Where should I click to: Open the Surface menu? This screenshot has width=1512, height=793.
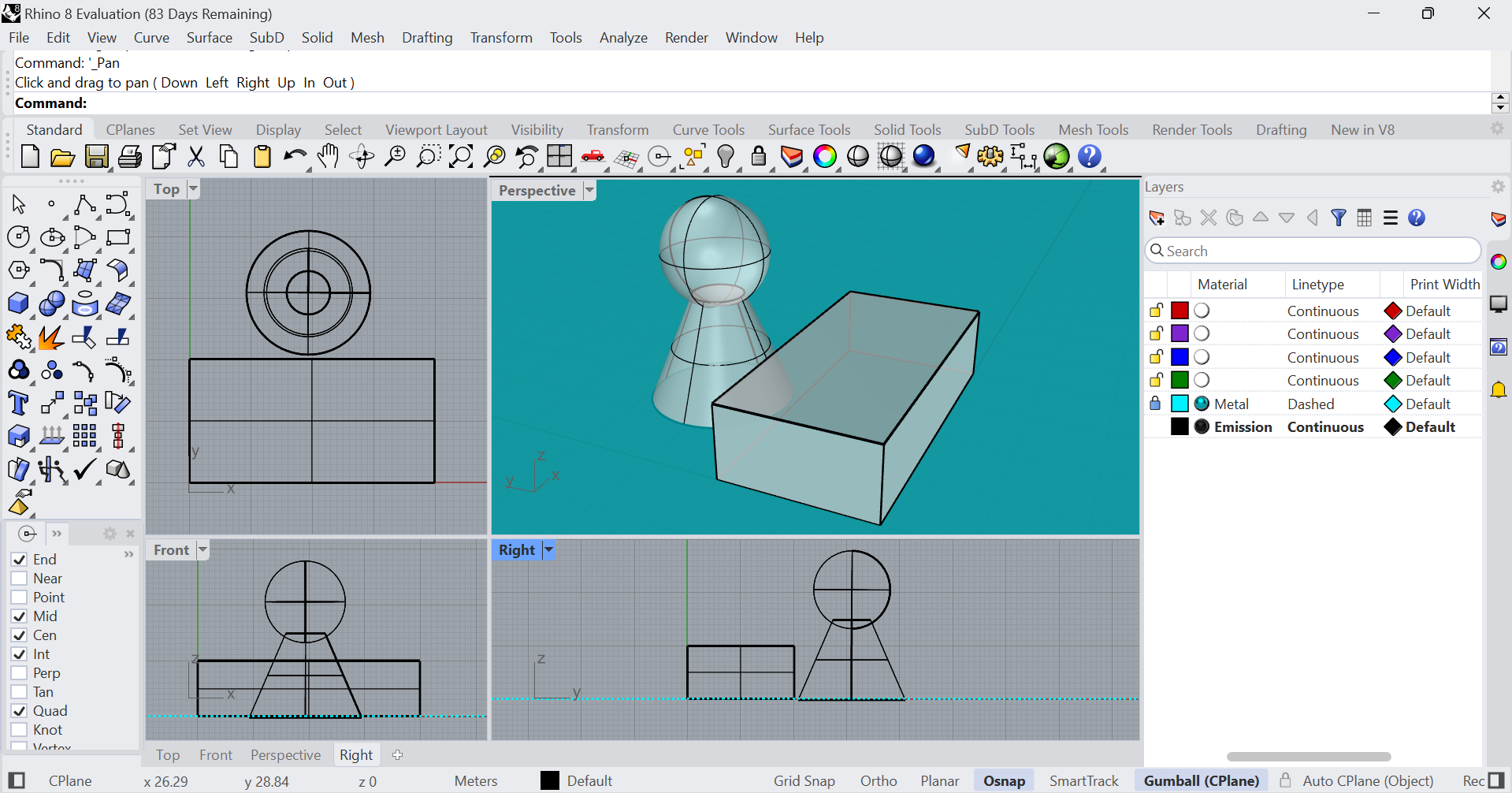[209, 38]
